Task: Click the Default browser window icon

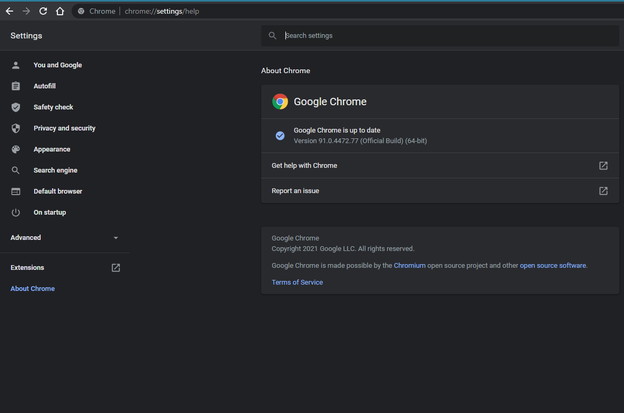Action: pos(16,191)
